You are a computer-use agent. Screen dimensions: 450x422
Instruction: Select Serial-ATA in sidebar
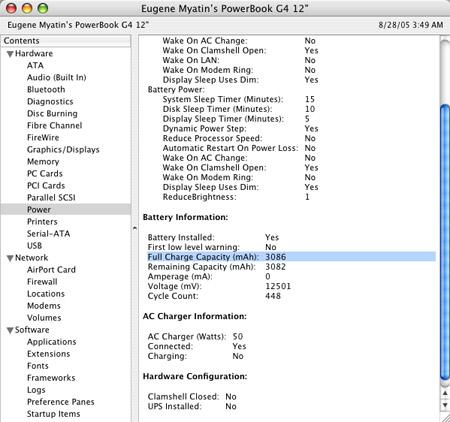[x=49, y=233]
